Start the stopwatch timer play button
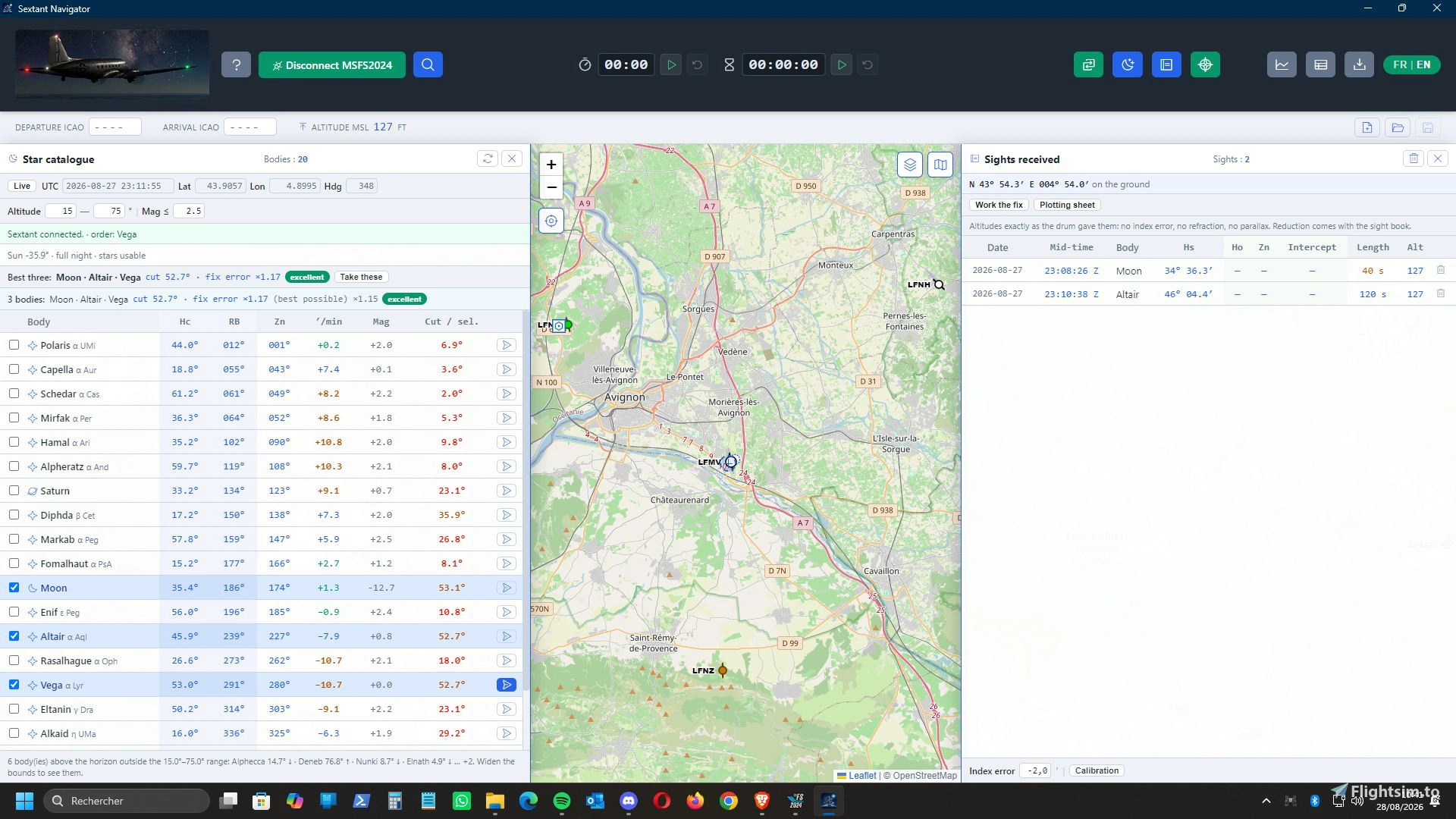This screenshot has width=1456, height=819. click(x=671, y=64)
